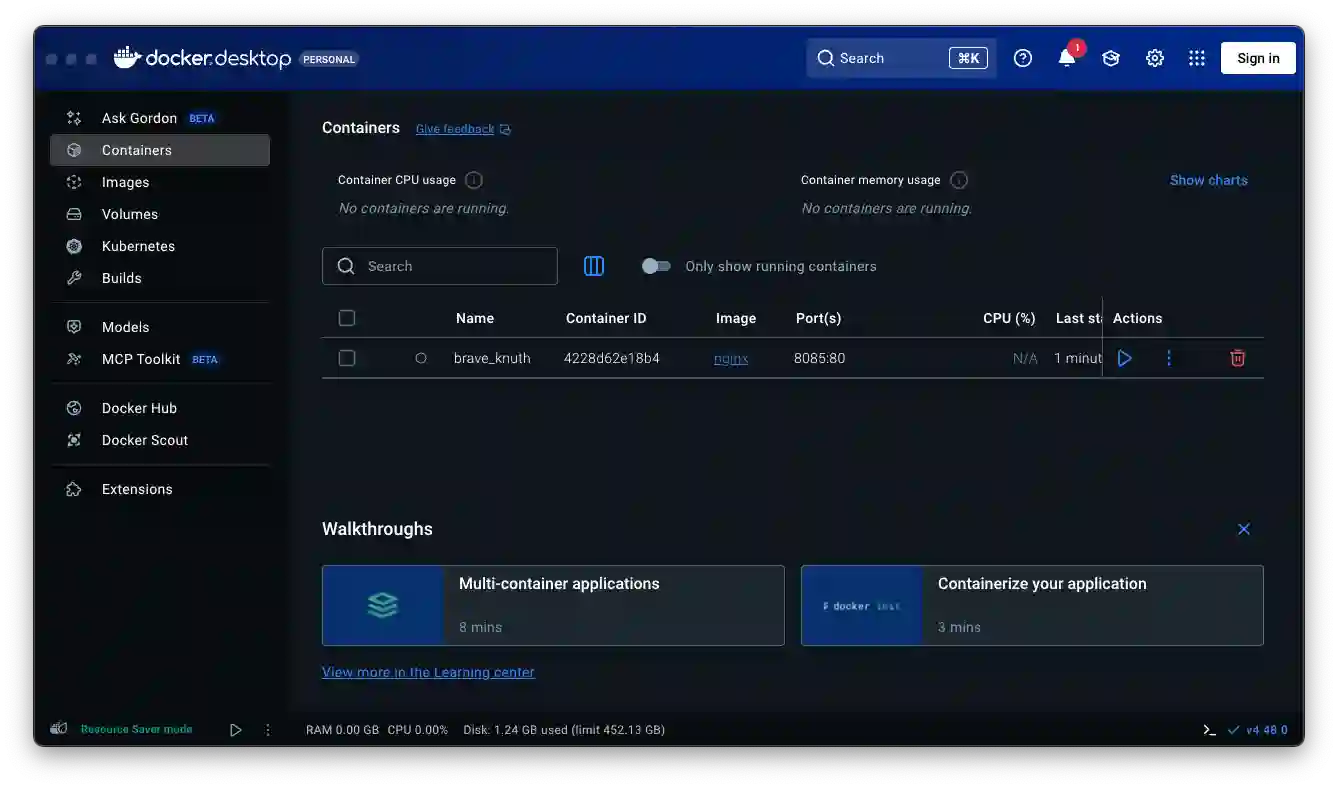Select the brave_knuth row checkbox
This screenshot has height=788, width=1338.
(x=347, y=358)
